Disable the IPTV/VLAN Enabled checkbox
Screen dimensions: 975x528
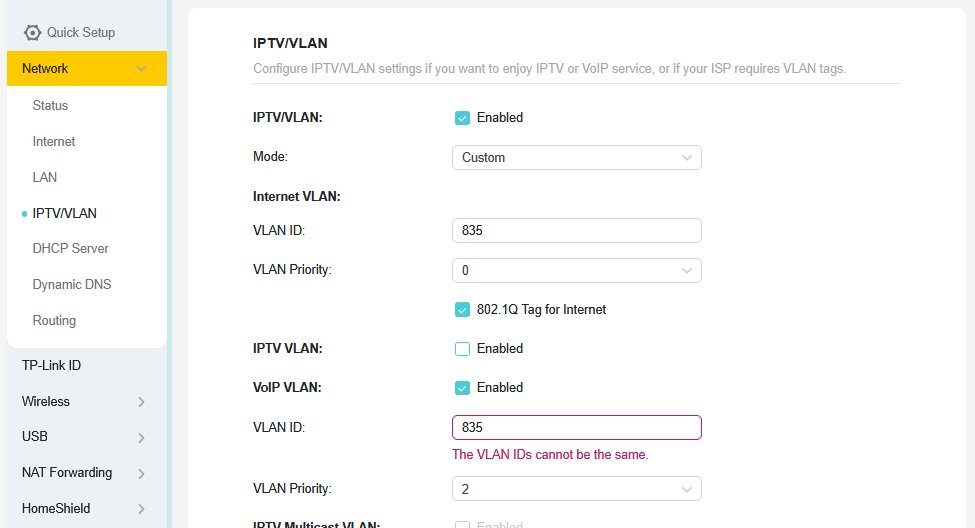tap(462, 118)
